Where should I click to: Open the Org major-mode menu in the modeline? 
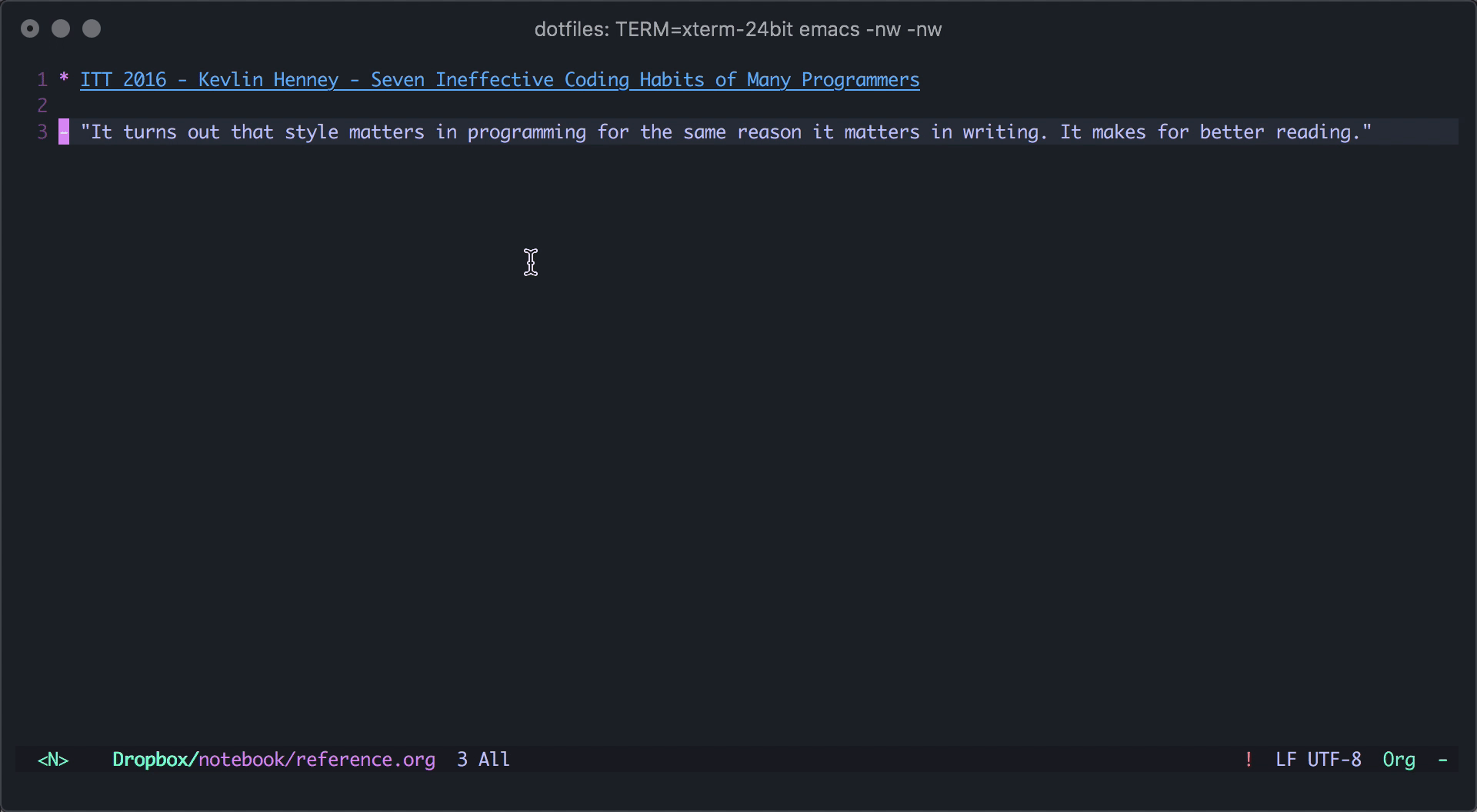click(x=1399, y=760)
